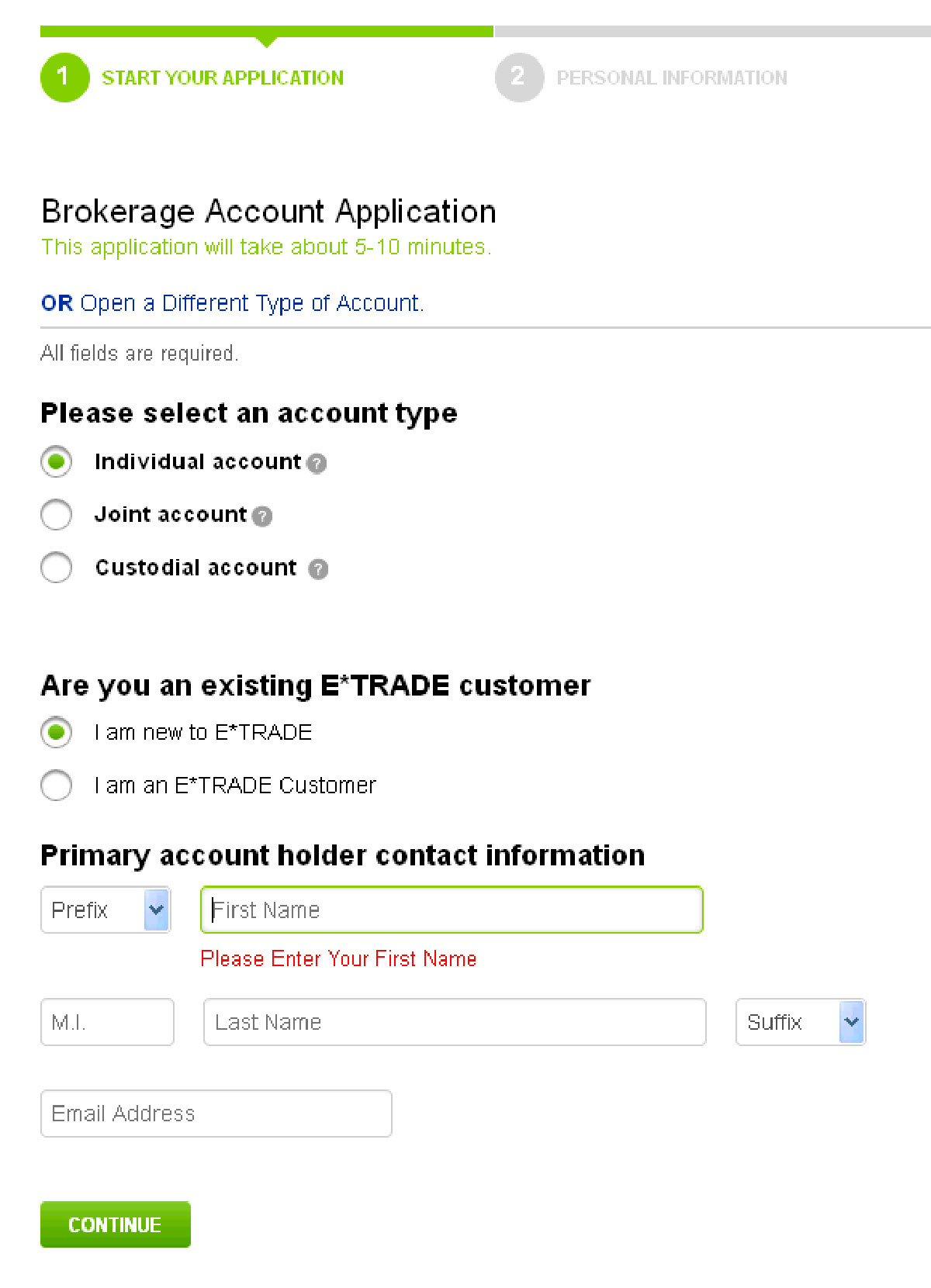Viewport: 931px width, 1288px height.
Task: Open the Suffix dropdown
Action: tap(801, 1022)
